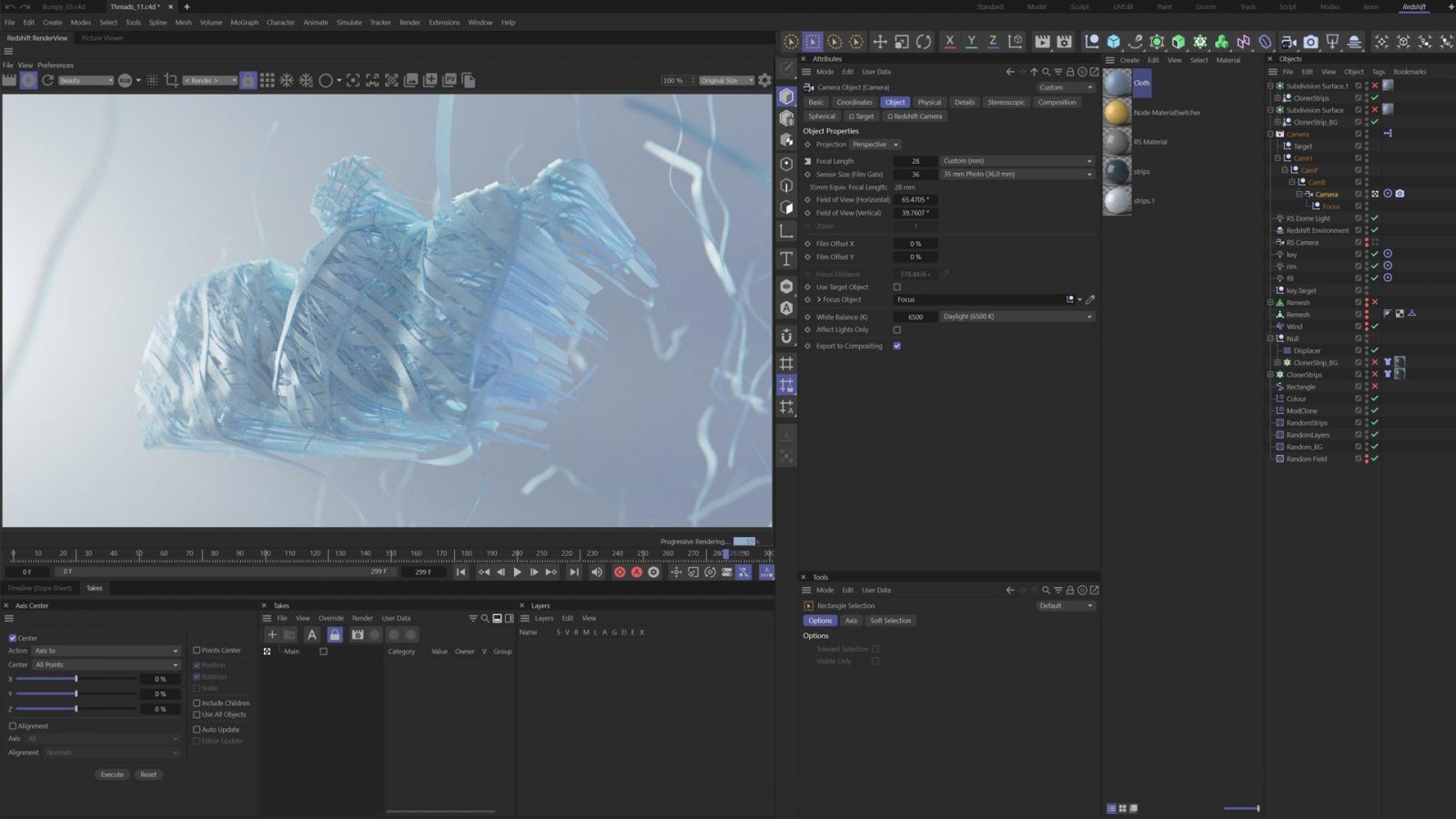Toggle the green enable checkmark on RS Dome Light
Viewport: 1456px width, 819px height.
click(x=1375, y=217)
